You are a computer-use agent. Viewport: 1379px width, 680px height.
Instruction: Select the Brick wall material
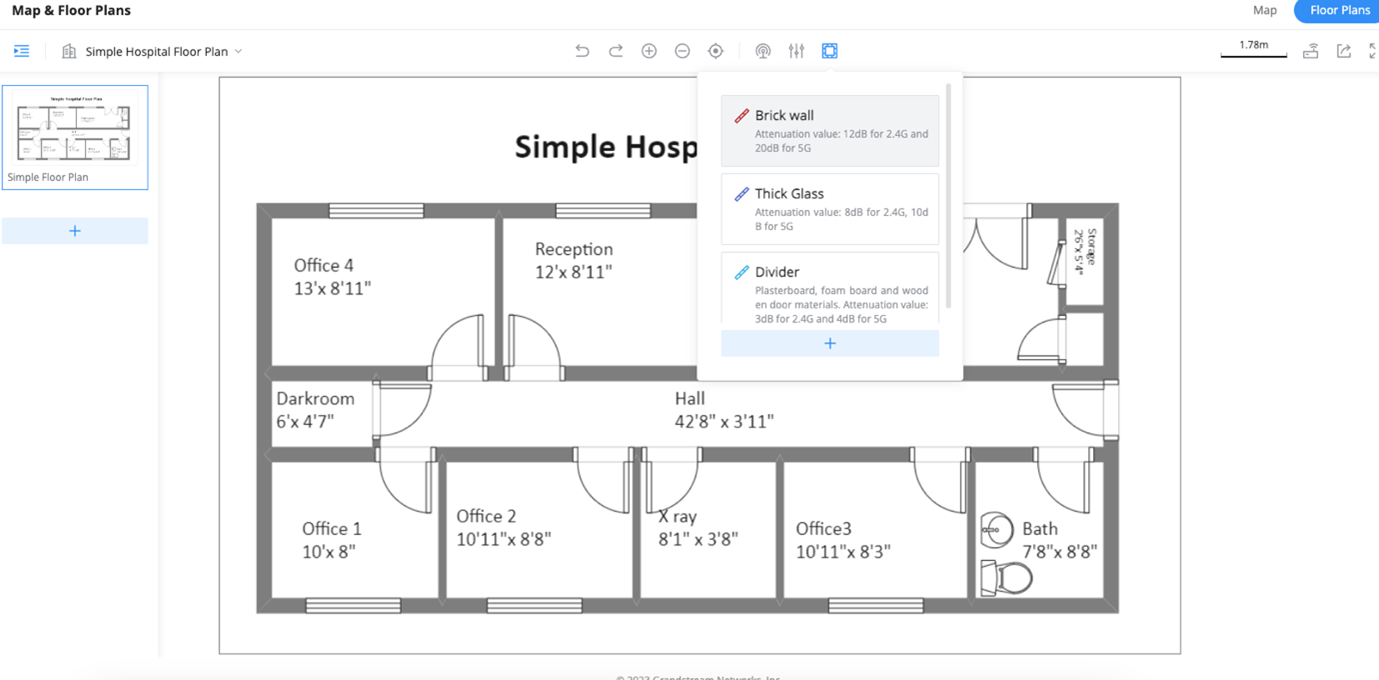coord(829,131)
